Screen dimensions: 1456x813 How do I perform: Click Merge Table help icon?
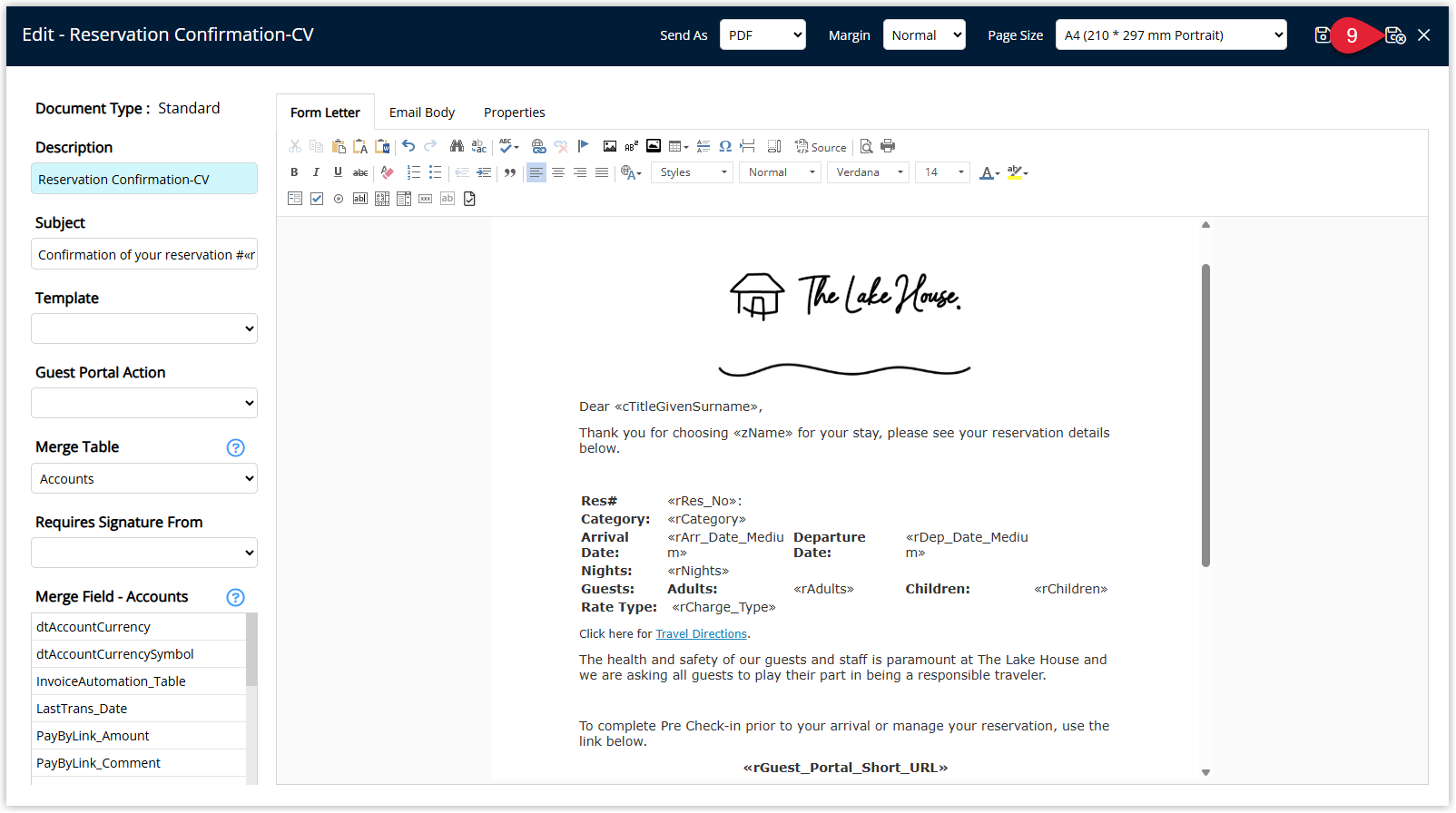235,447
